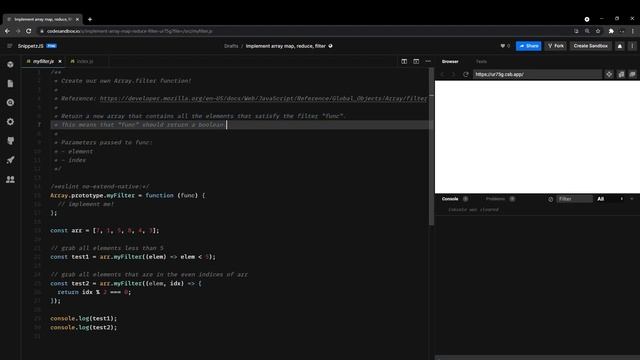Open Configuration Files gear icon in sidebar
Screen dimensions: 640x360
point(10,122)
